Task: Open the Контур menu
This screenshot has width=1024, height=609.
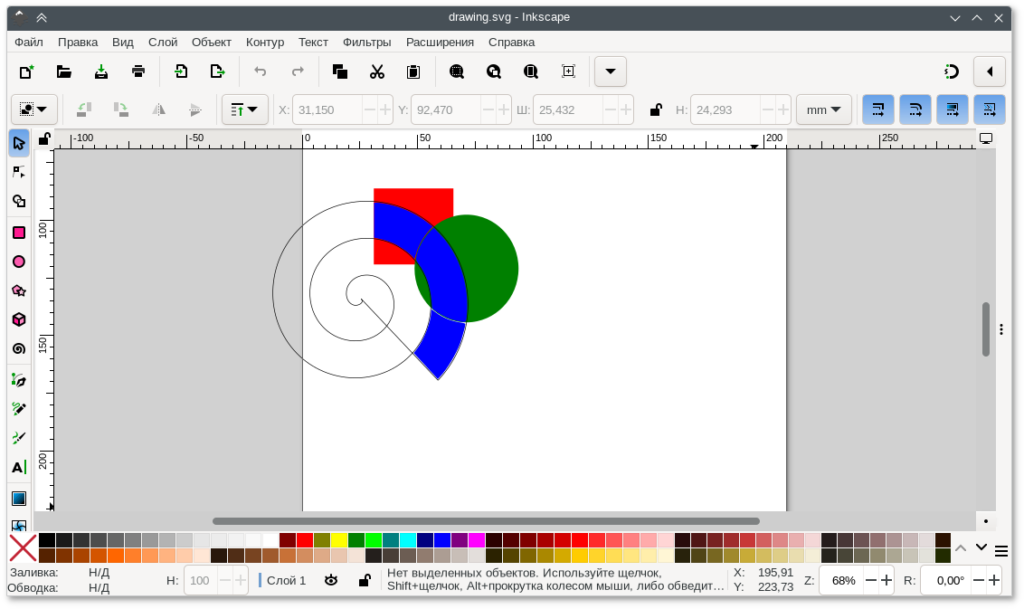Action: [264, 42]
